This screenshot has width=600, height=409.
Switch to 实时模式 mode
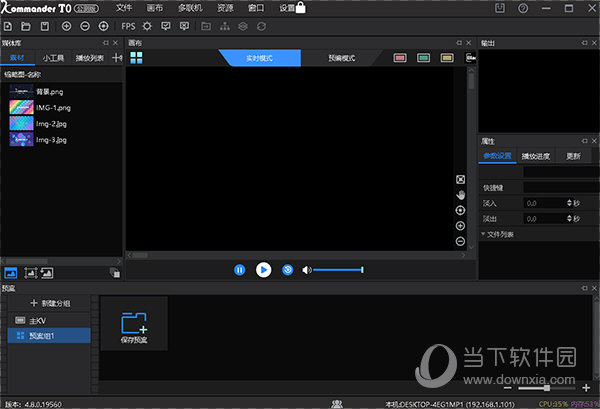pyautogui.click(x=259, y=58)
